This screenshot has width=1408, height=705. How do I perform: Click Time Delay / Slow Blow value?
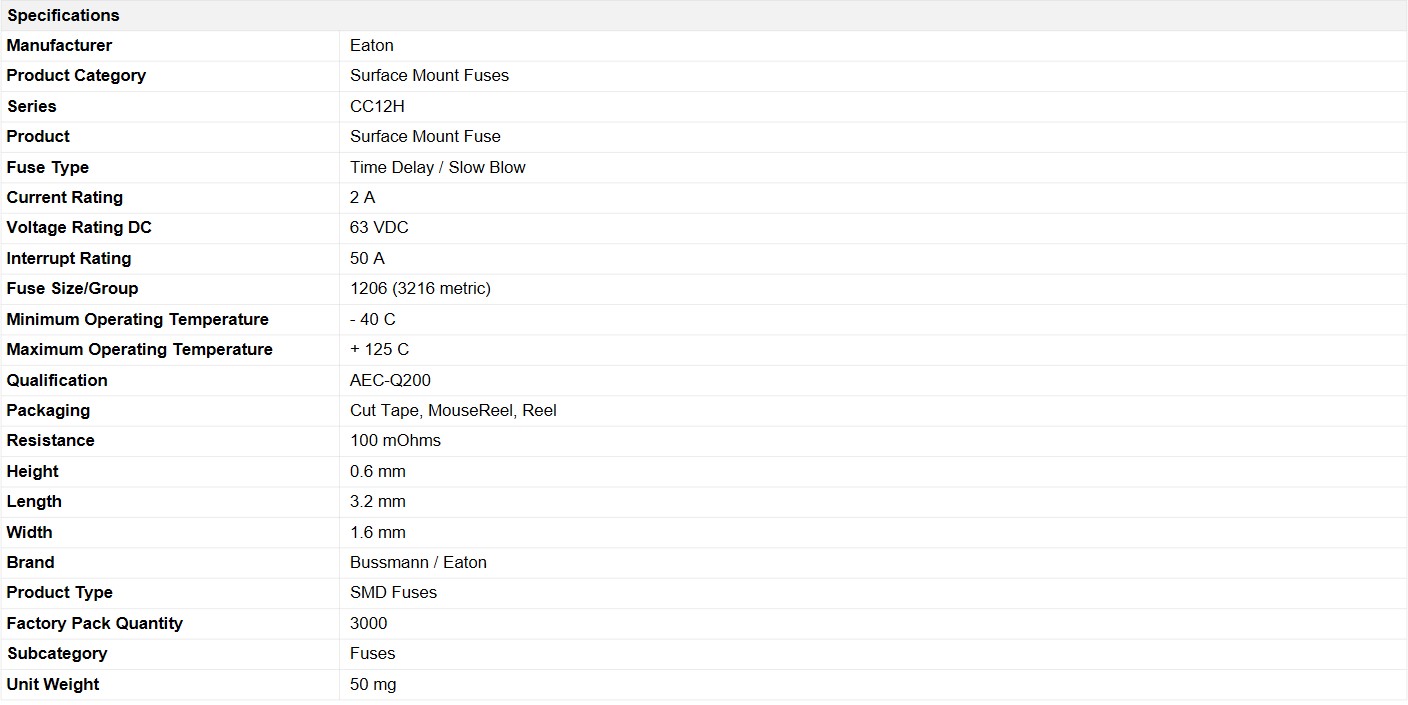coord(437,167)
